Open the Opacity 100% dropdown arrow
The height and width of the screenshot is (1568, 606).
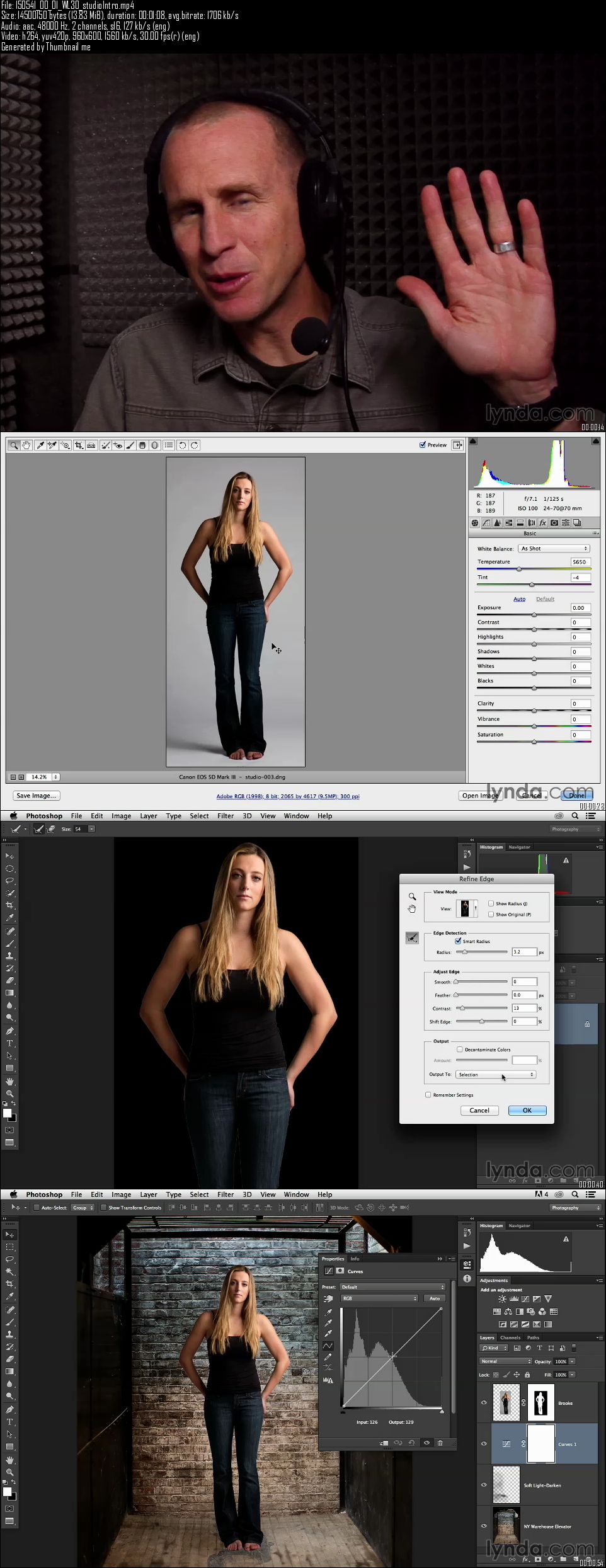572,1361
